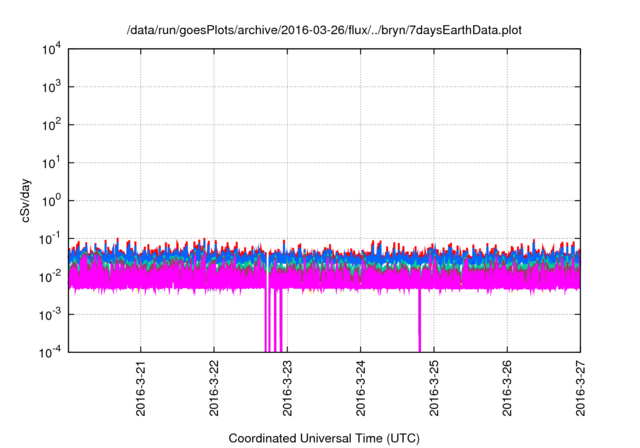Viewport: 640px width, 448px height.
Task: Click the 10^3 y-axis tick label
Action: point(51,87)
